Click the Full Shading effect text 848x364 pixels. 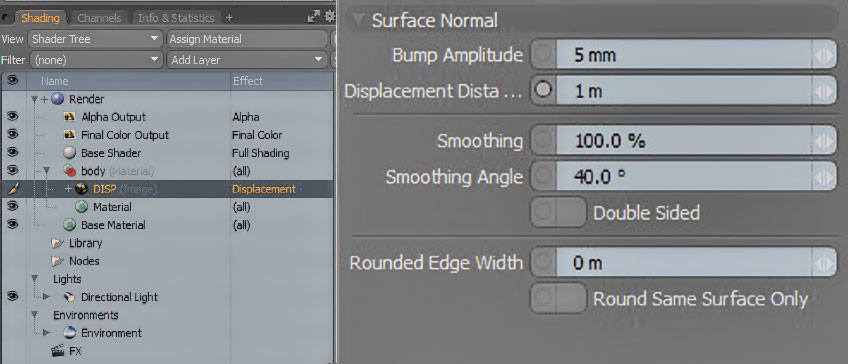click(260, 153)
